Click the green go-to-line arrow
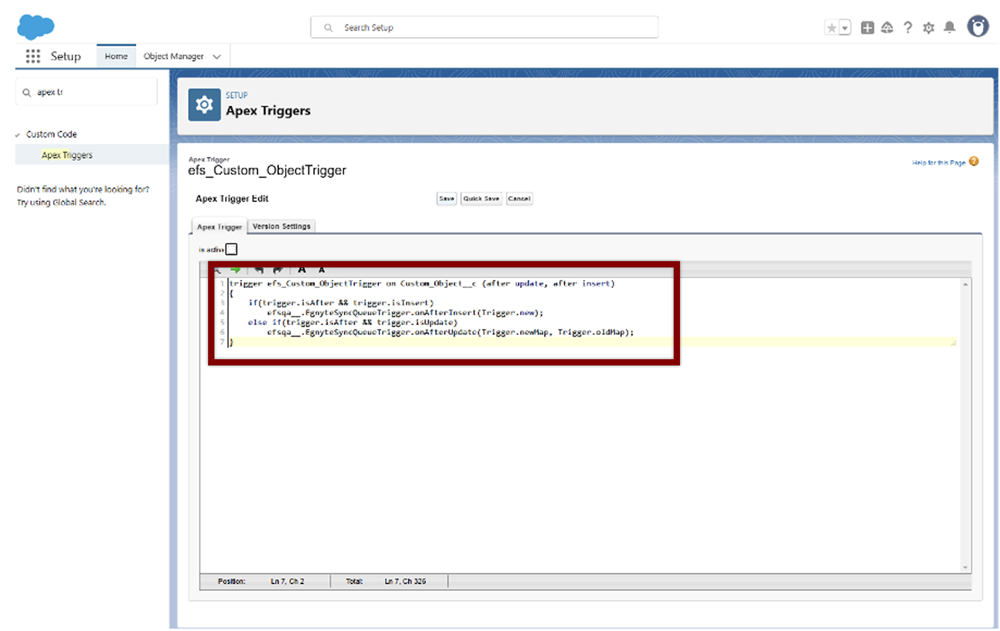Viewport: 1000px width, 631px height. click(x=235, y=270)
